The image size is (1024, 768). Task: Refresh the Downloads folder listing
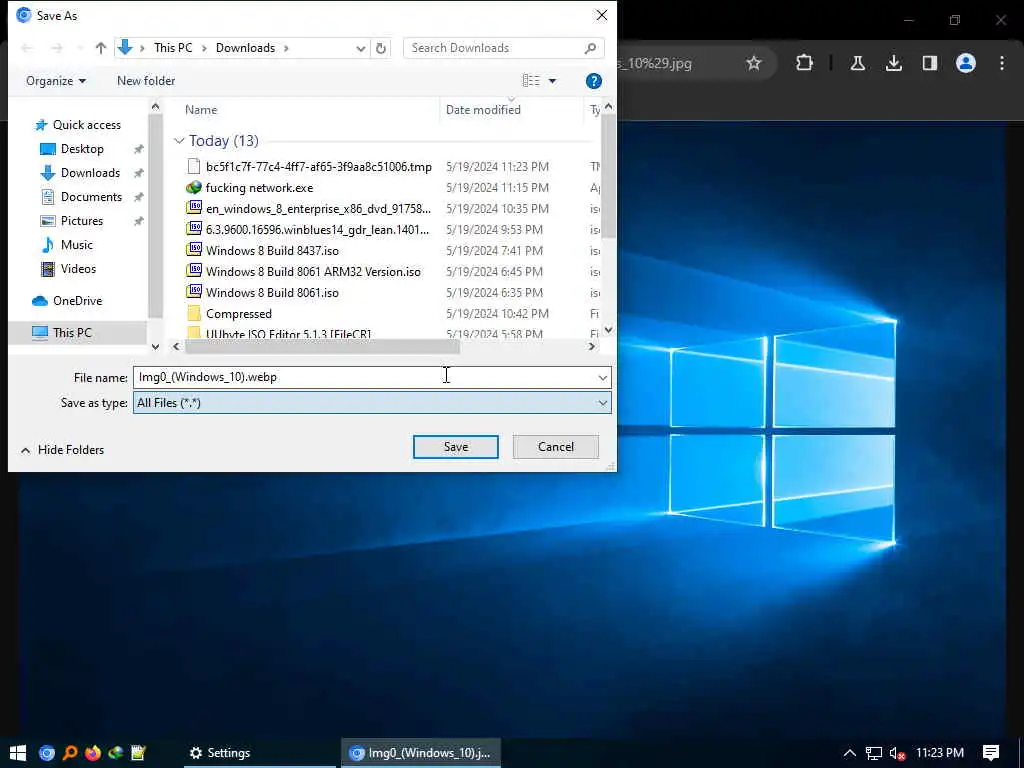point(381,48)
